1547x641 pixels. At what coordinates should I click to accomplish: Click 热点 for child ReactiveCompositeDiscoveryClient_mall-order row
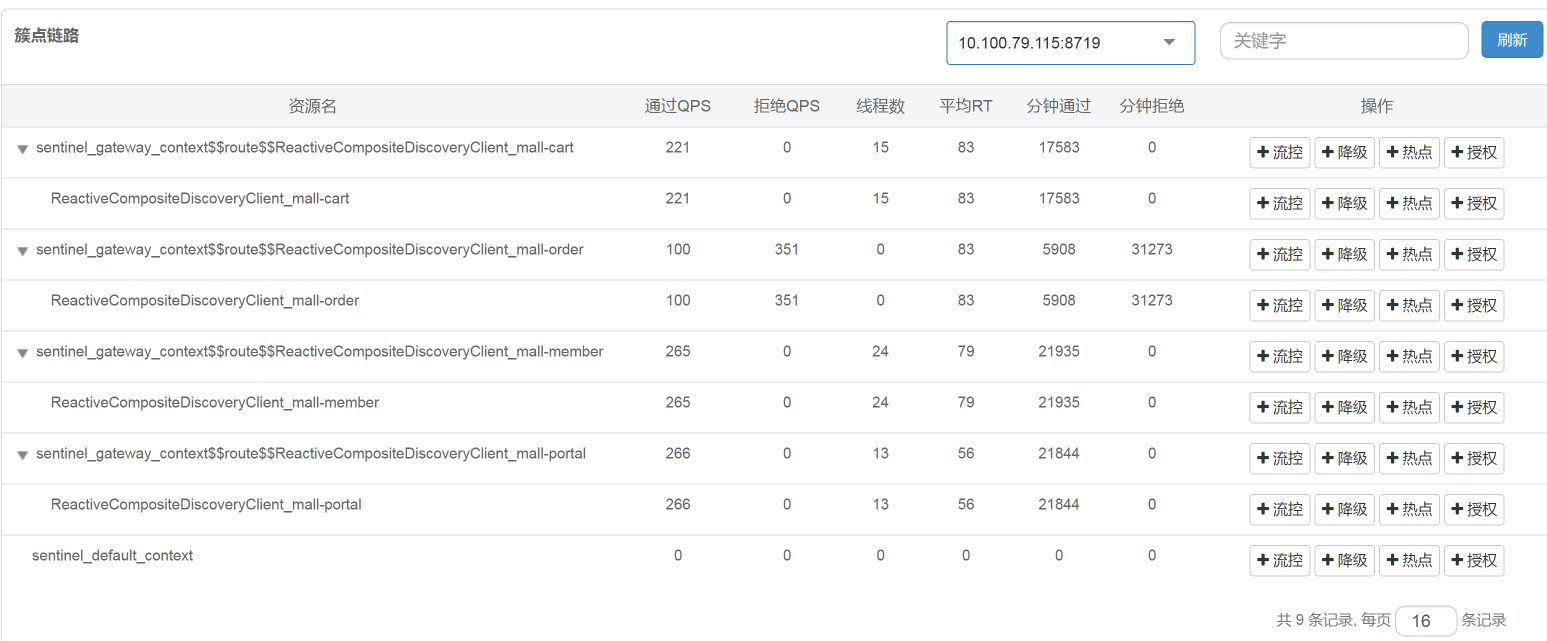(x=1409, y=306)
